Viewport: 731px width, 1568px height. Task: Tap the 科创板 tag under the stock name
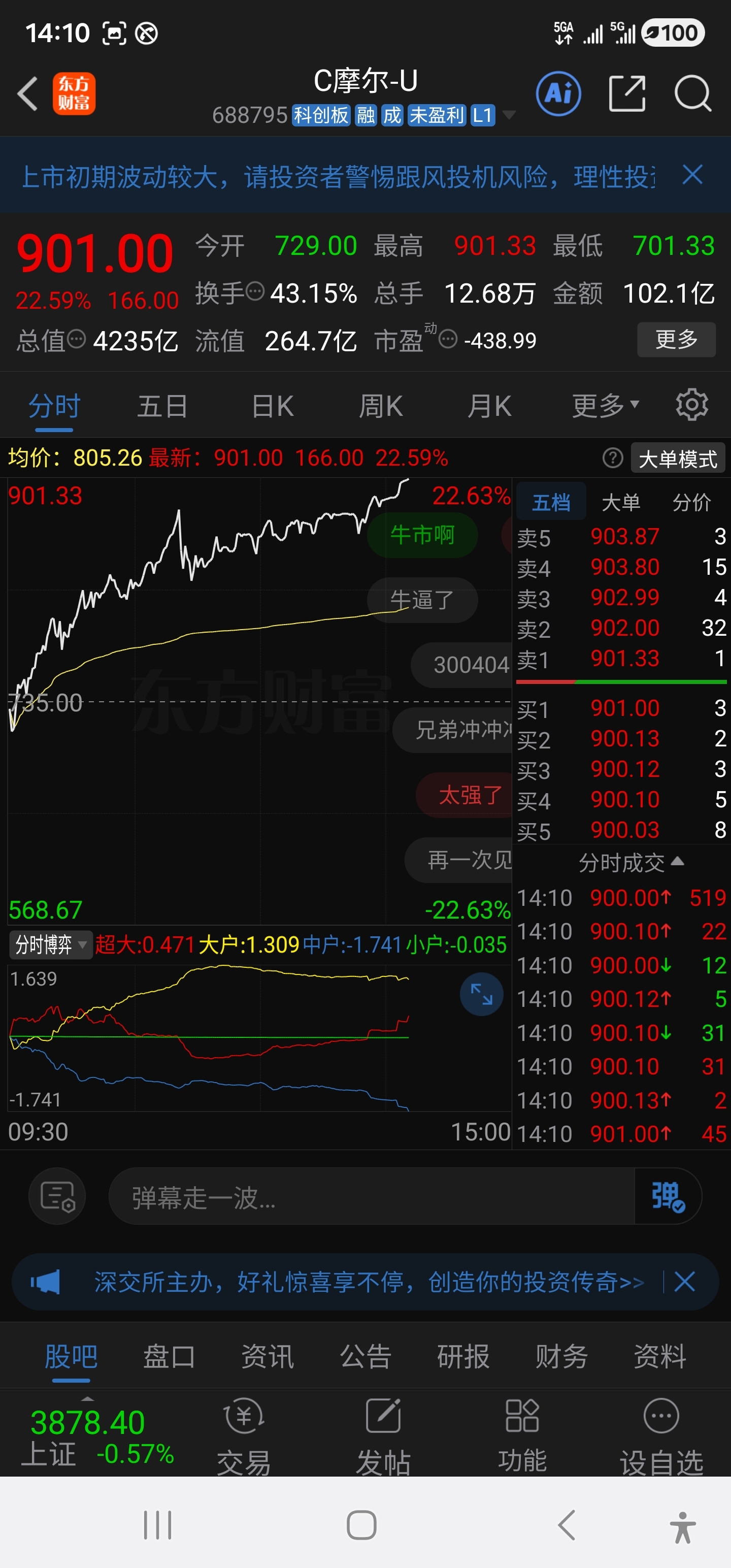click(321, 115)
